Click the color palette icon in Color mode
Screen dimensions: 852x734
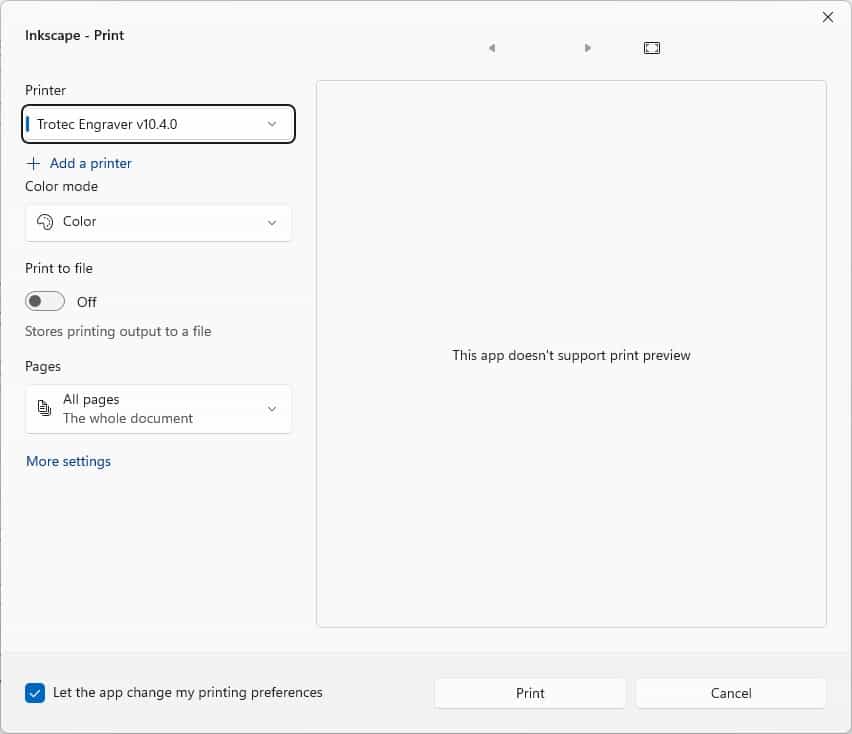[x=45, y=222]
